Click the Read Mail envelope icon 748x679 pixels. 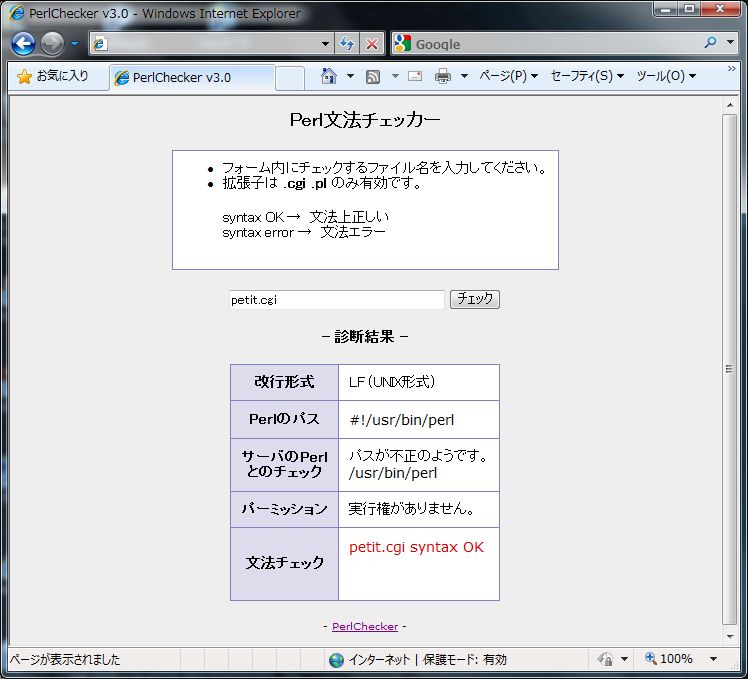click(x=415, y=76)
